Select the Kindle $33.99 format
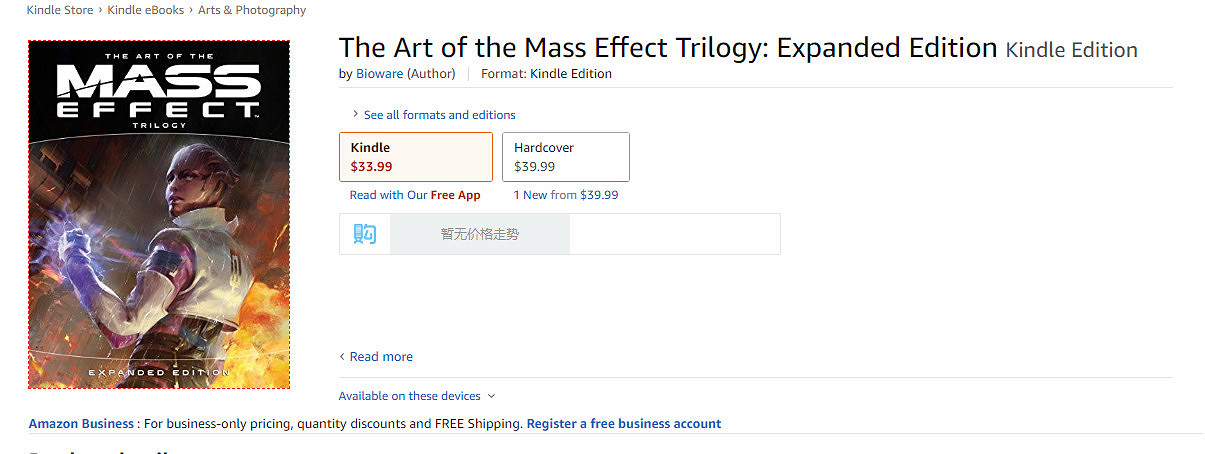This screenshot has height=454, width=1205. (x=415, y=157)
